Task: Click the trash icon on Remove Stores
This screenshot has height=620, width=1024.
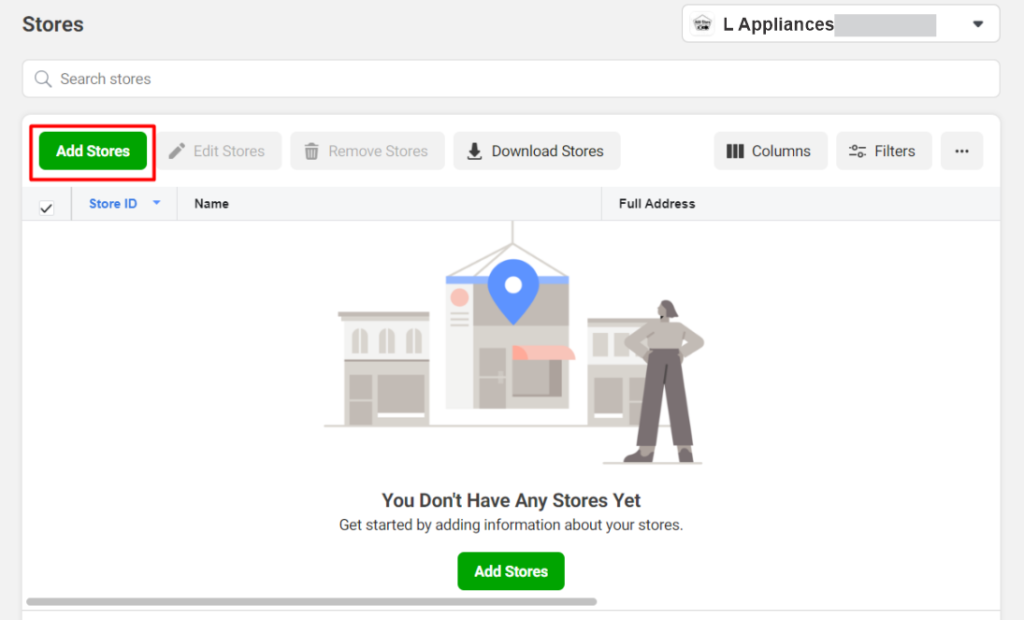Action: [x=312, y=152]
